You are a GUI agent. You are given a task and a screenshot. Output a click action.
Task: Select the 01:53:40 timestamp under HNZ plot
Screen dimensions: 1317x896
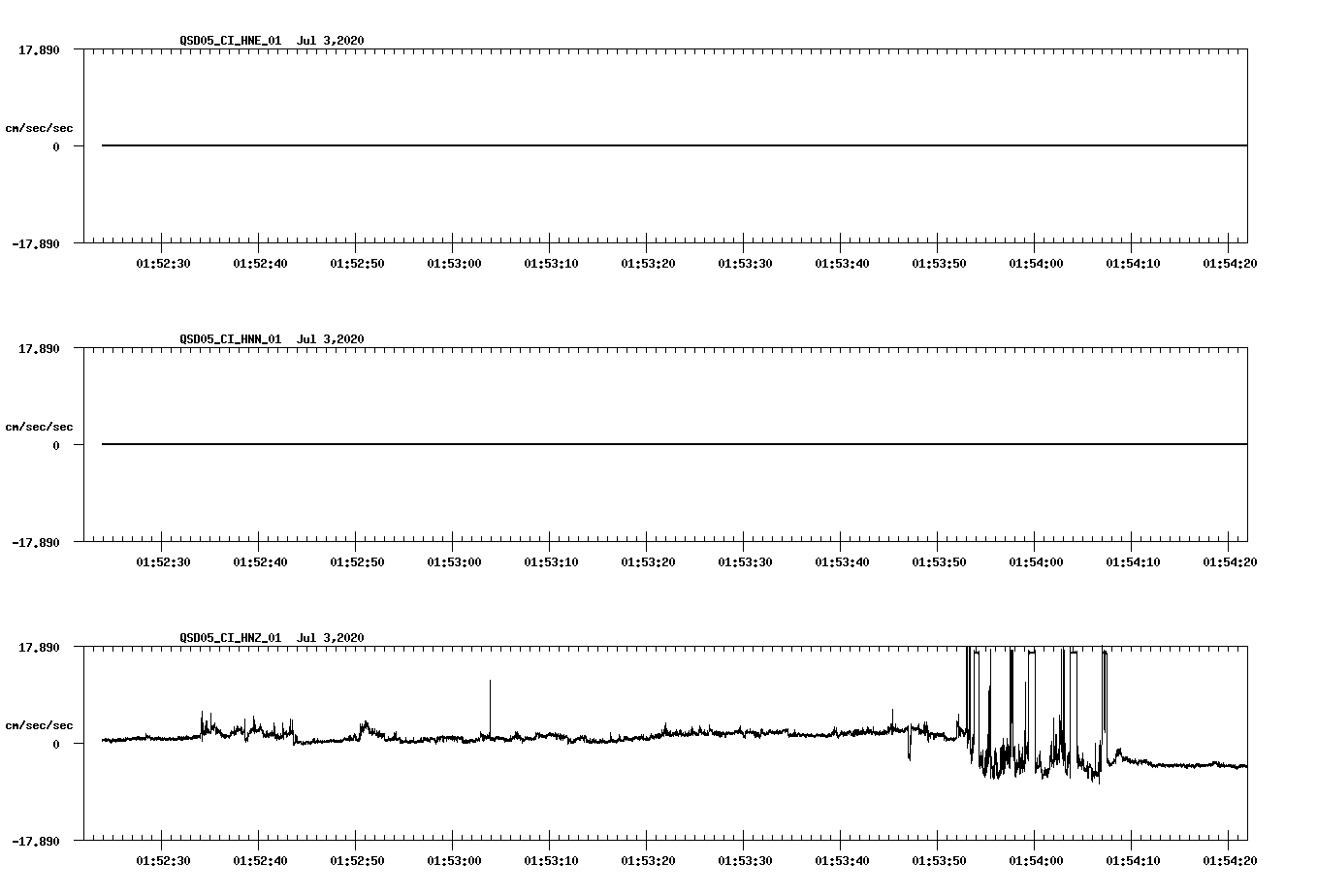[x=842, y=860]
